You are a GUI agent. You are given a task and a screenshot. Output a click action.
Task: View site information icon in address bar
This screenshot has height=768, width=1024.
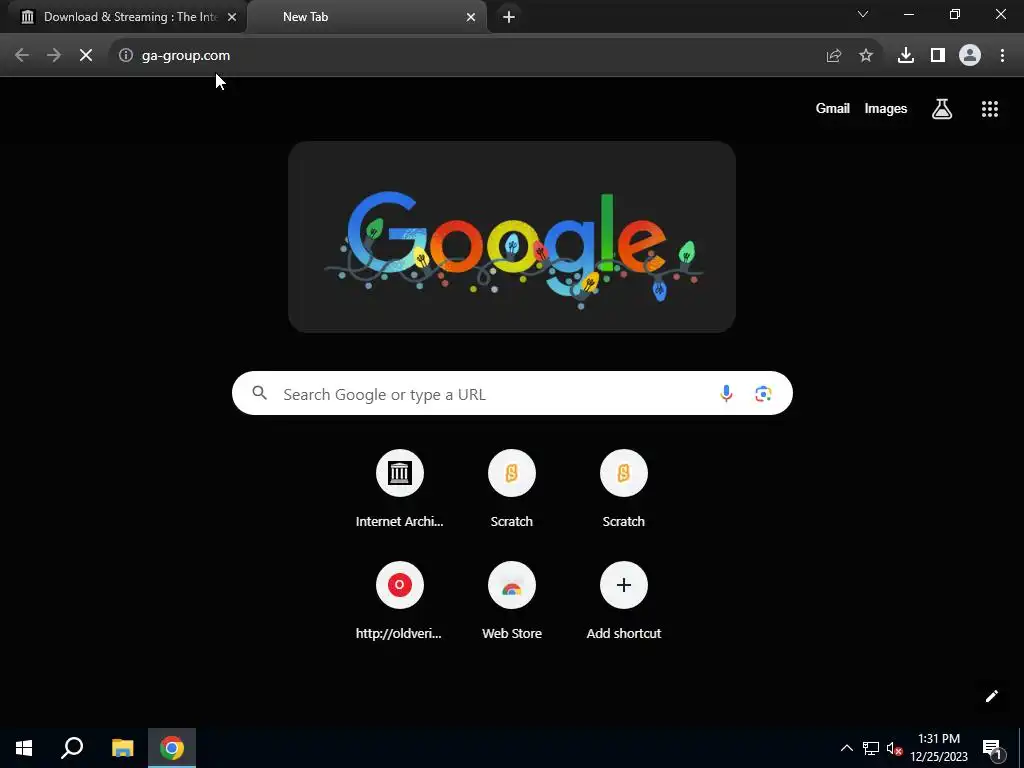point(125,56)
